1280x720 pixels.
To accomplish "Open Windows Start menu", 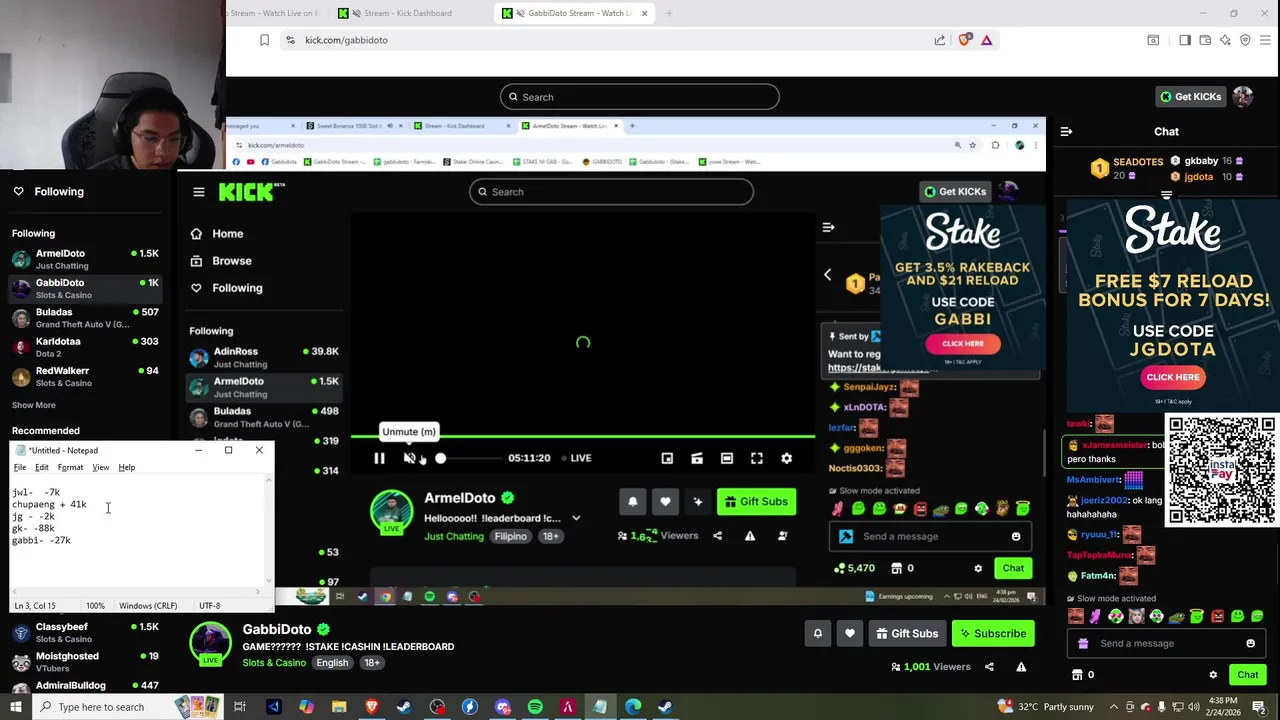I will point(15,707).
